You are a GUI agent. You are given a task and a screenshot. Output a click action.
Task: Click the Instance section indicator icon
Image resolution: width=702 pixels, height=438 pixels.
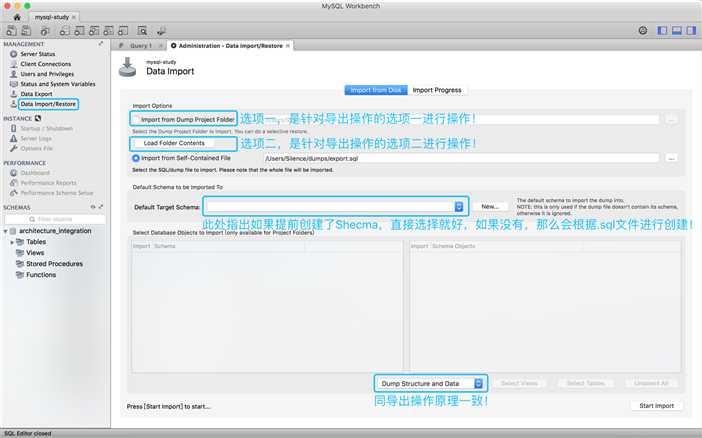[38, 118]
